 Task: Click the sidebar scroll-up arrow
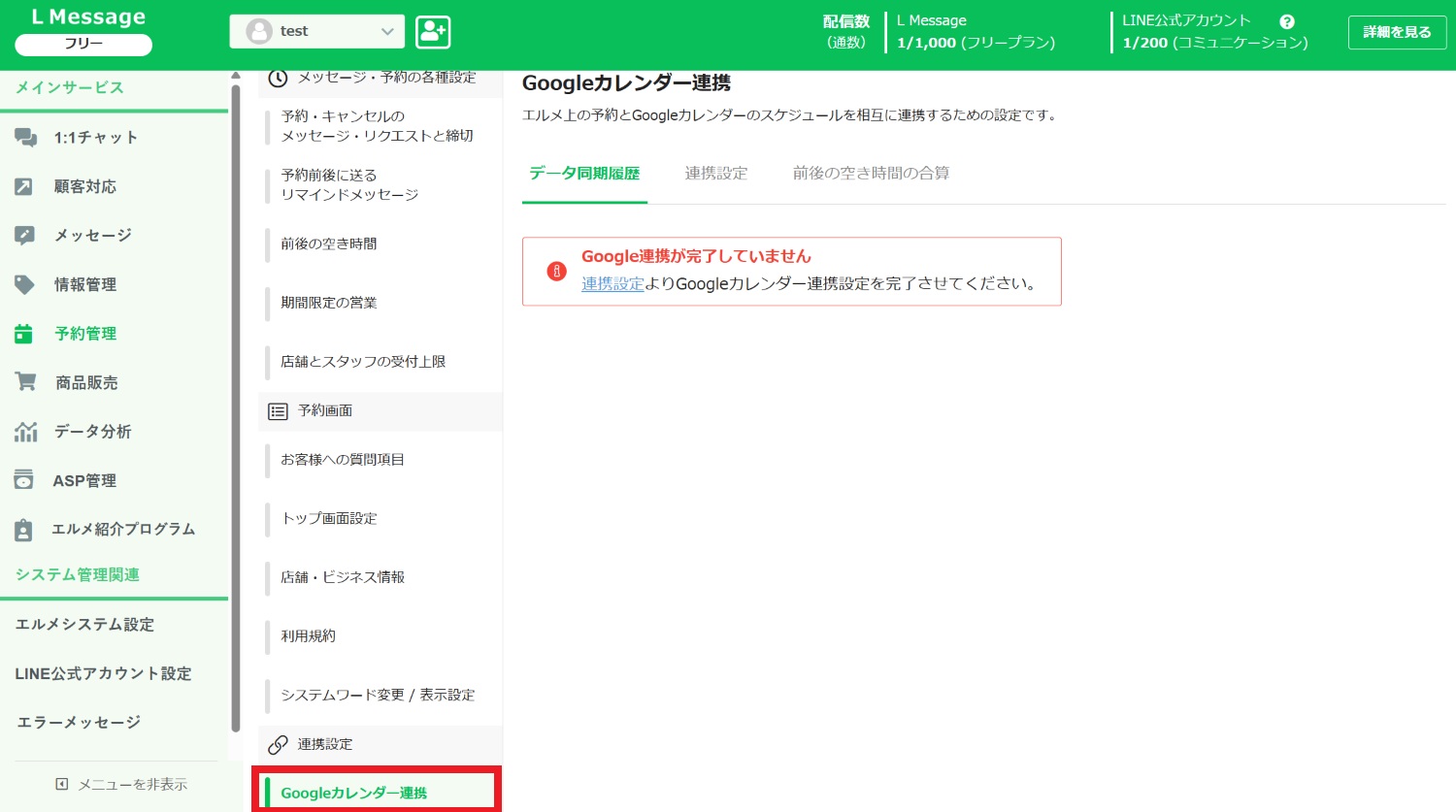pyautogui.click(x=235, y=76)
